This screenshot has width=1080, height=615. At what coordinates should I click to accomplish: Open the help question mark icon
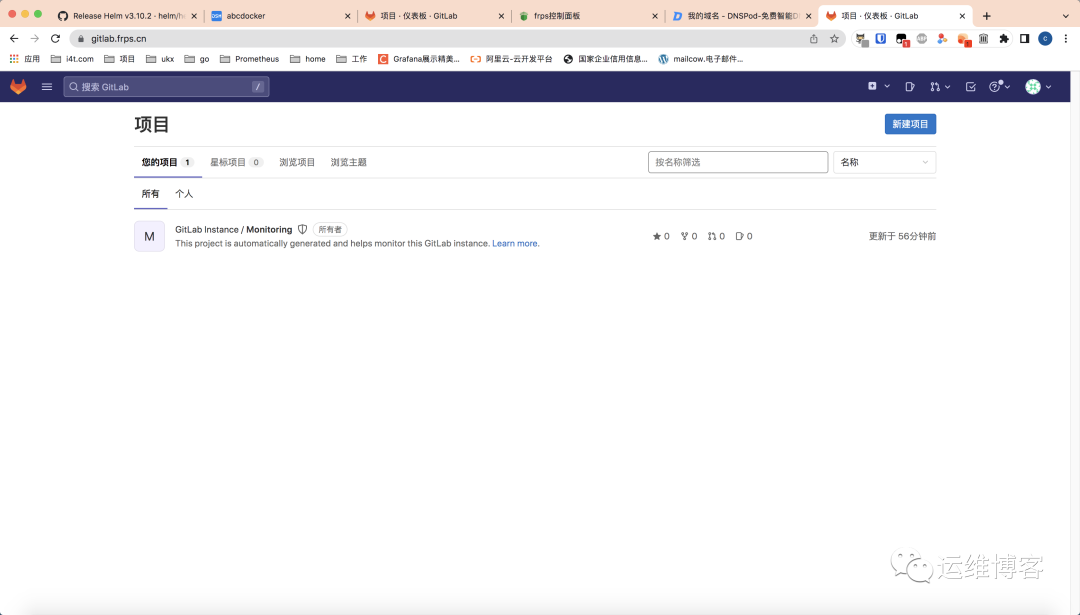[995, 87]
